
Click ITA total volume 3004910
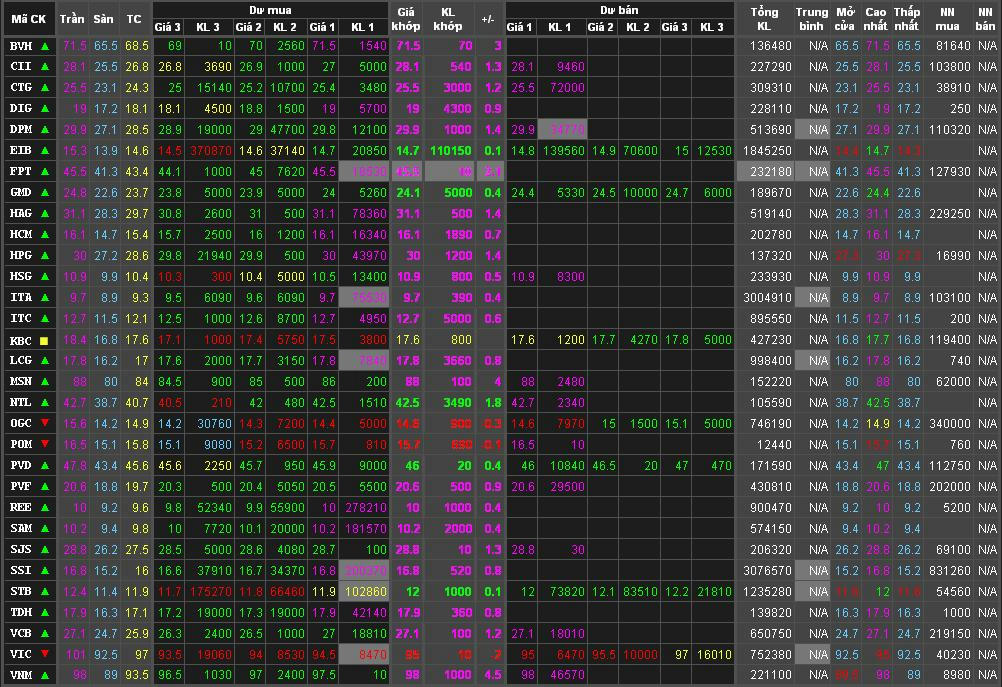point(767,298)
